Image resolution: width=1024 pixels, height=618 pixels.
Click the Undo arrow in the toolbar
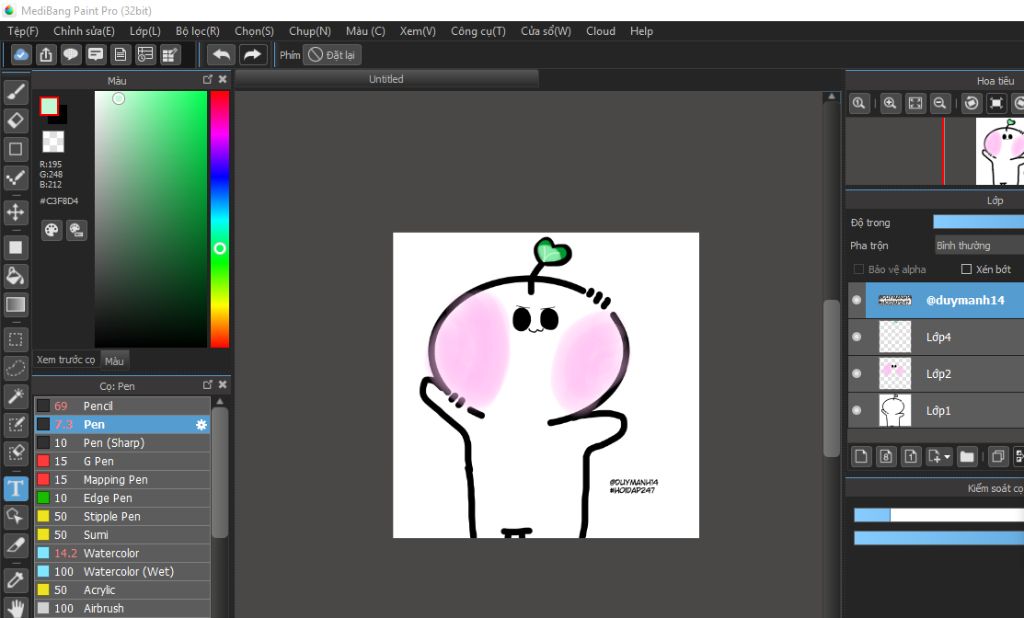point(221,55)
